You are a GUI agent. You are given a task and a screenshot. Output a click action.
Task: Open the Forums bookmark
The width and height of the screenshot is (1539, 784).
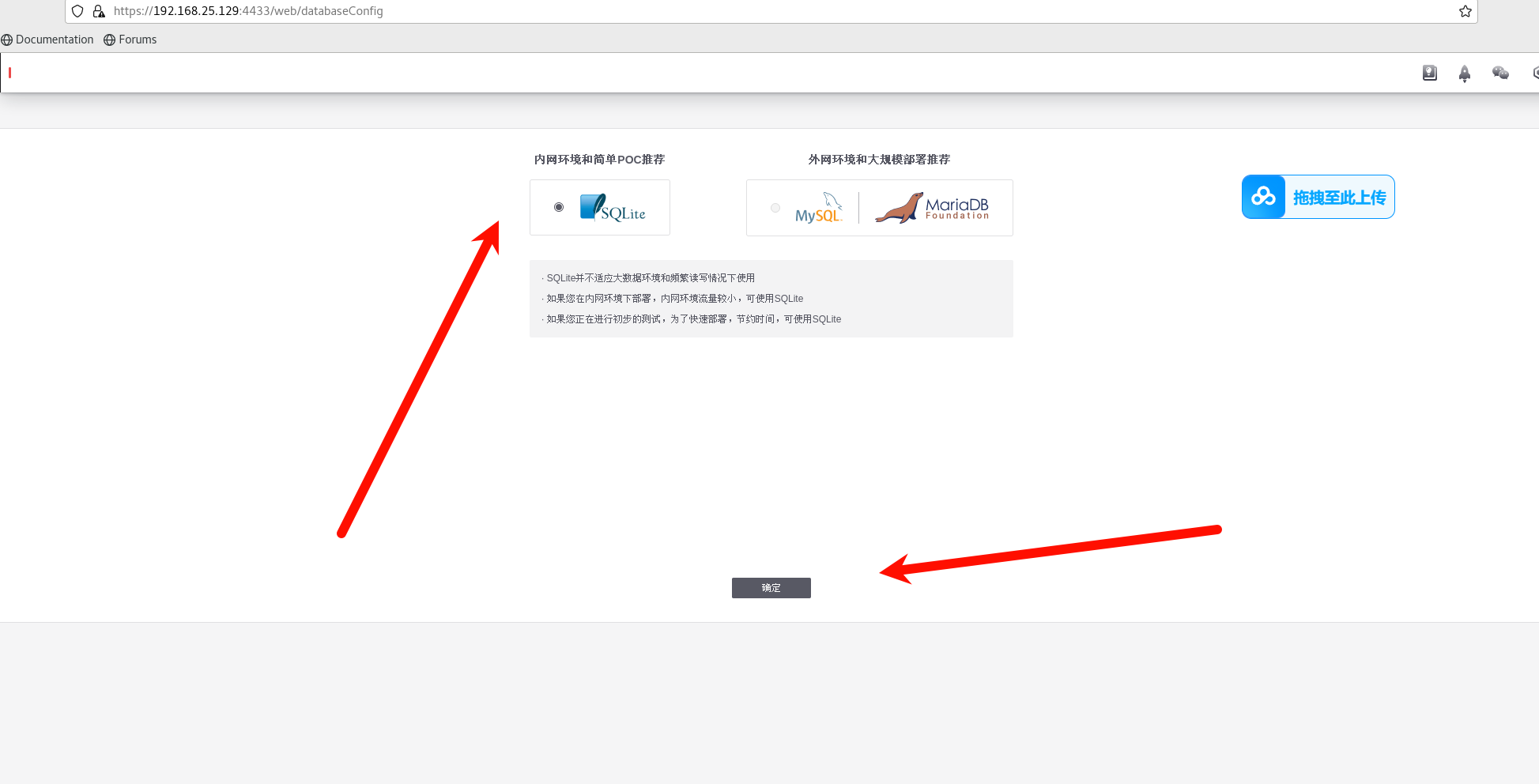(130, 40)
